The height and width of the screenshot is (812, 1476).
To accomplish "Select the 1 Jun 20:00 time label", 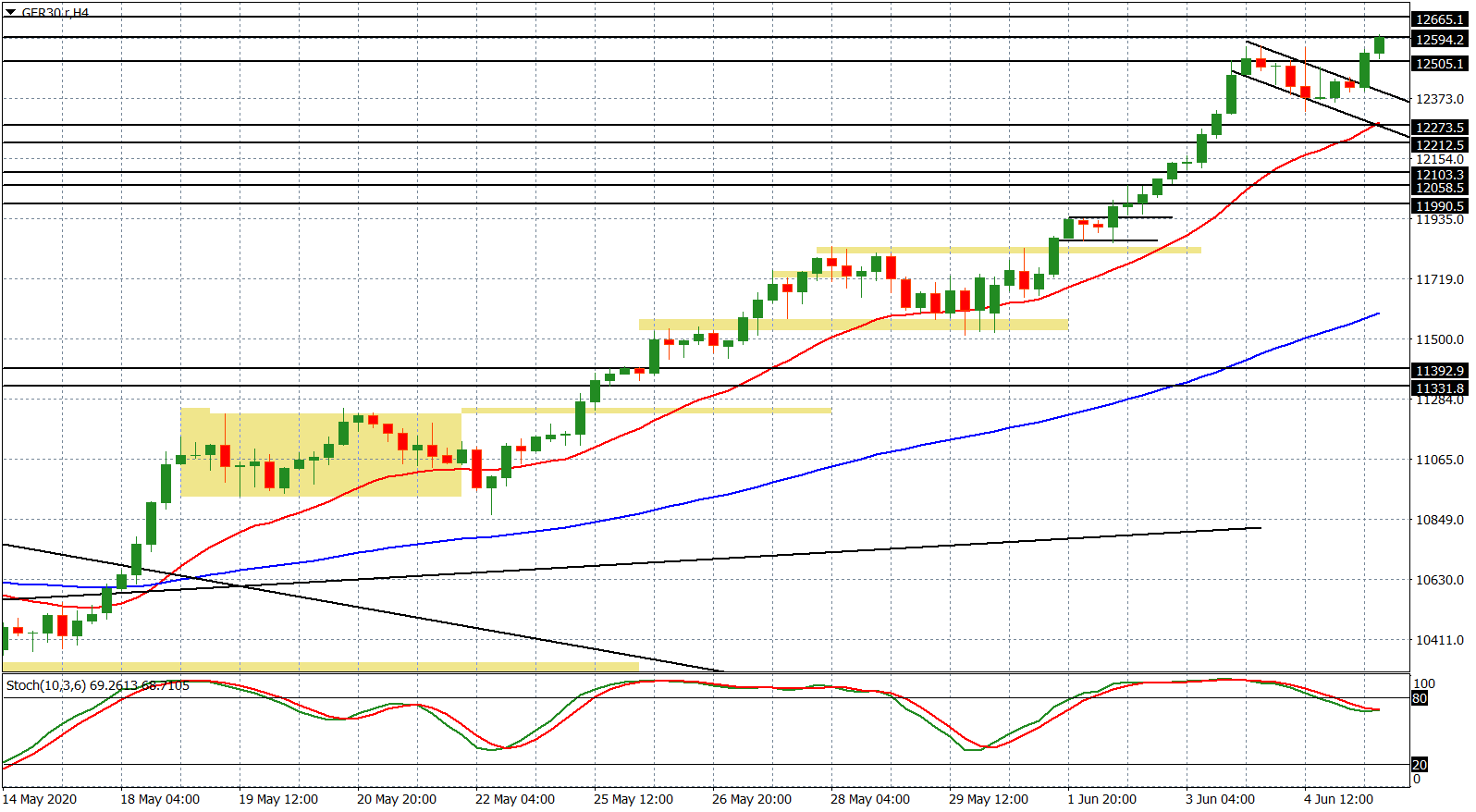I will 1102,799.
